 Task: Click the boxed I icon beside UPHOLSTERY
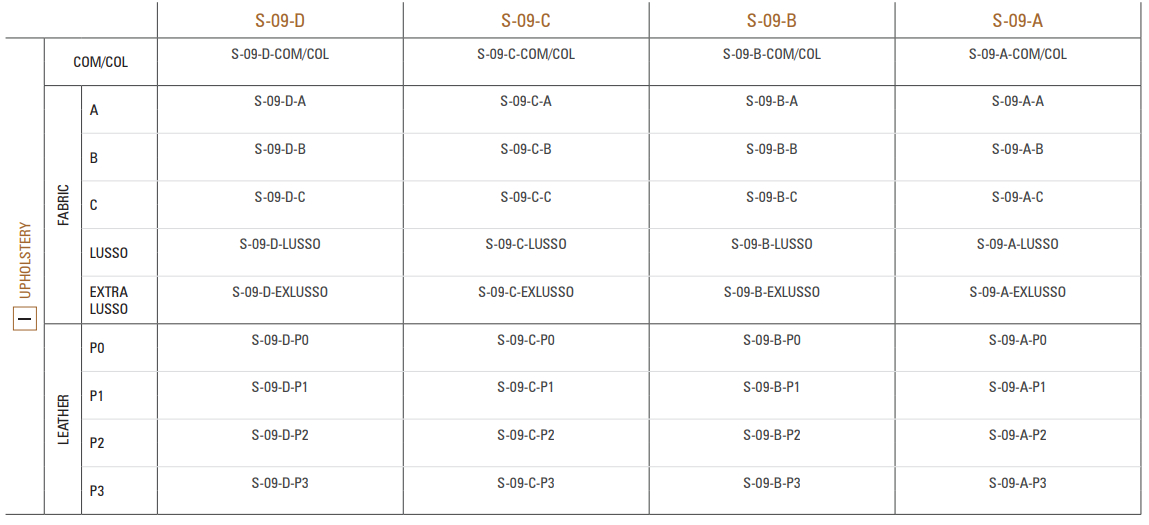pyautogui.click(x=25, y=319)
